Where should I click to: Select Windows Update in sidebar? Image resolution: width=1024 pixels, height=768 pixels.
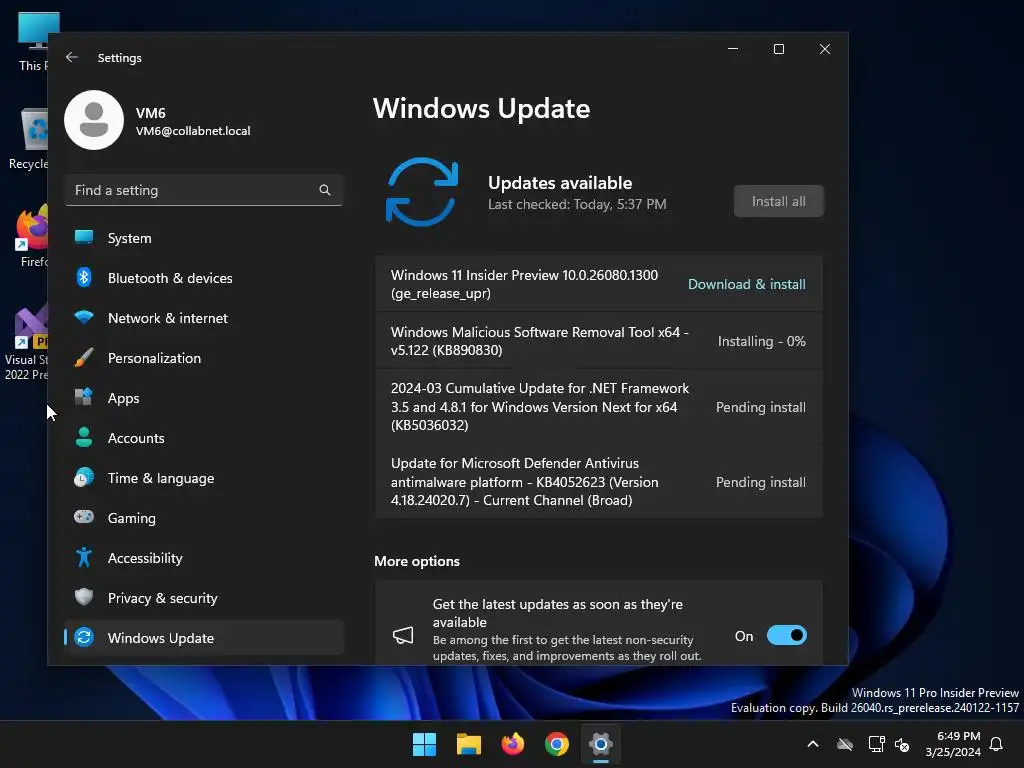pyautogui.click(x=204, y=637)
